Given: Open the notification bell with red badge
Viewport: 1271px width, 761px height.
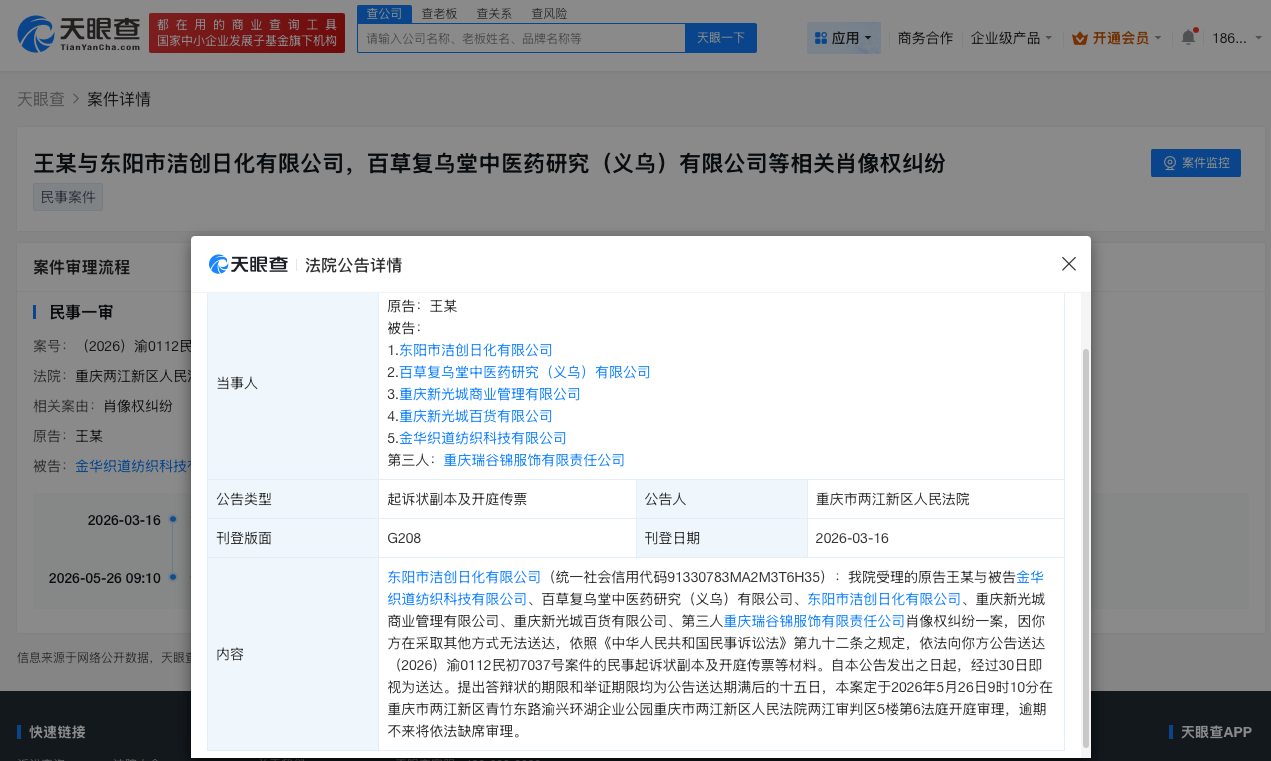Looking at the screenshot, I should click(1188, 36).
